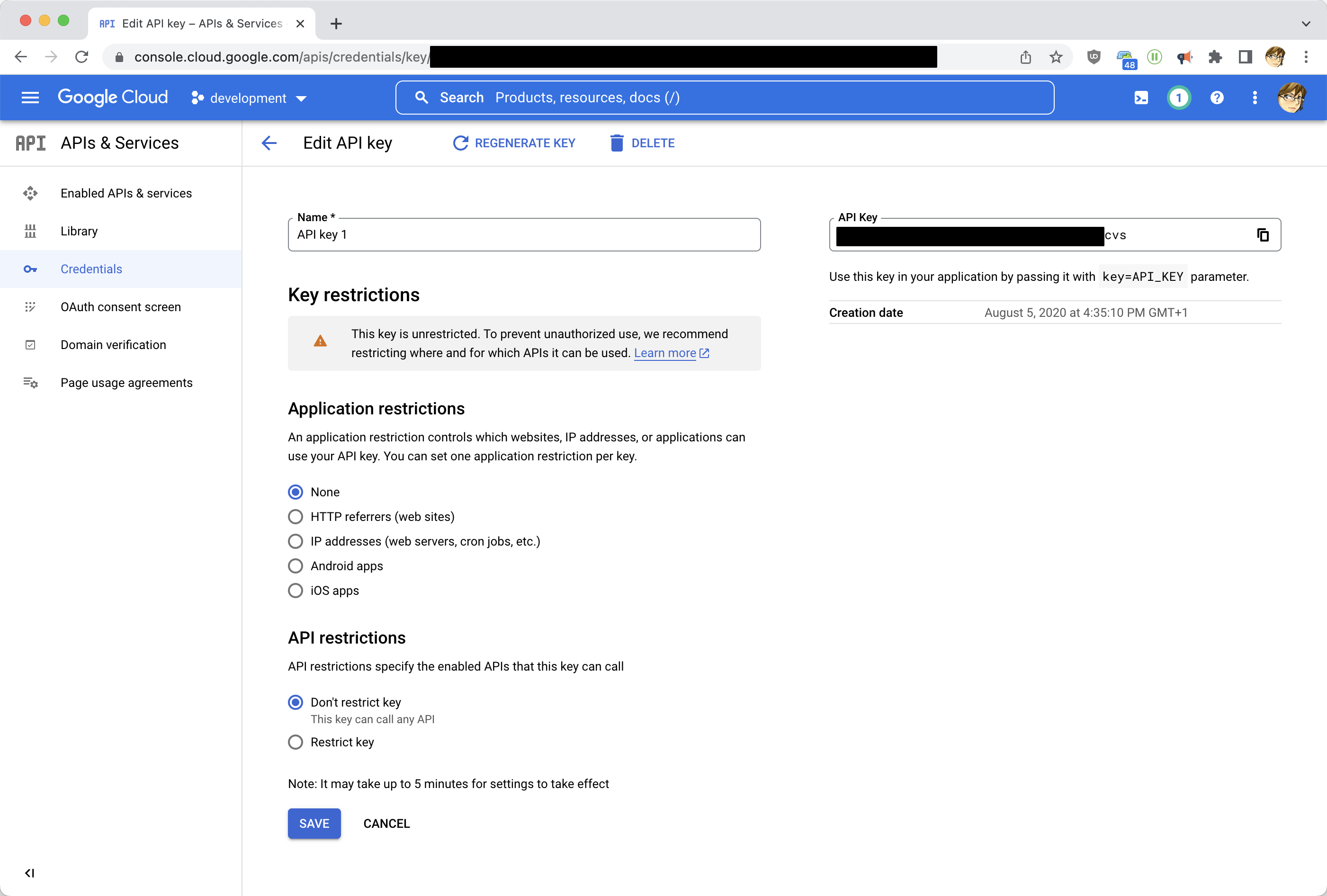
Task: Expand the browser tab overflow chevron
Action: click(x=1305, y=23)
